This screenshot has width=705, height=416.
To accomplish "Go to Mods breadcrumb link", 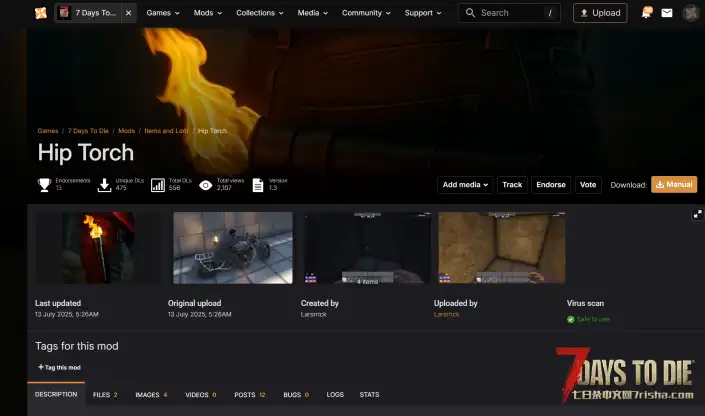I will [x=126, y=131].
